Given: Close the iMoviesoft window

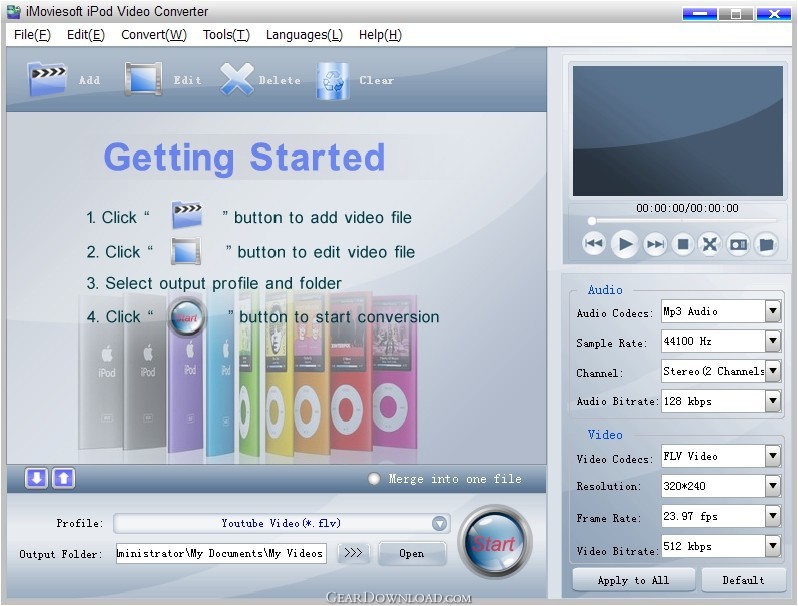Looking at the screenshot, I should (x=774, y=14).
